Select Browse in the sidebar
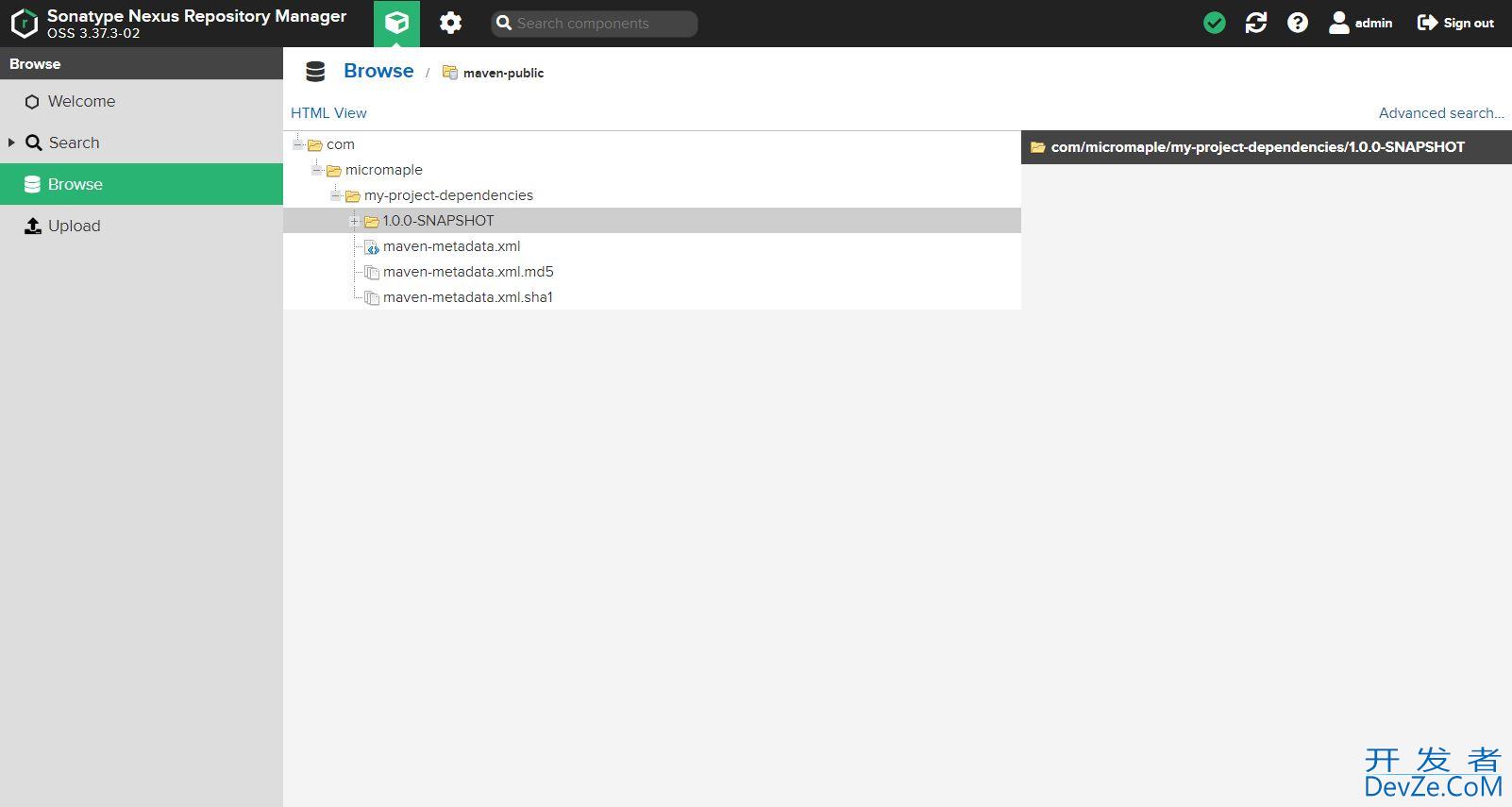The width and height of the screenshot is (1512, 807). pyautogui.click(x=142, y=184)
